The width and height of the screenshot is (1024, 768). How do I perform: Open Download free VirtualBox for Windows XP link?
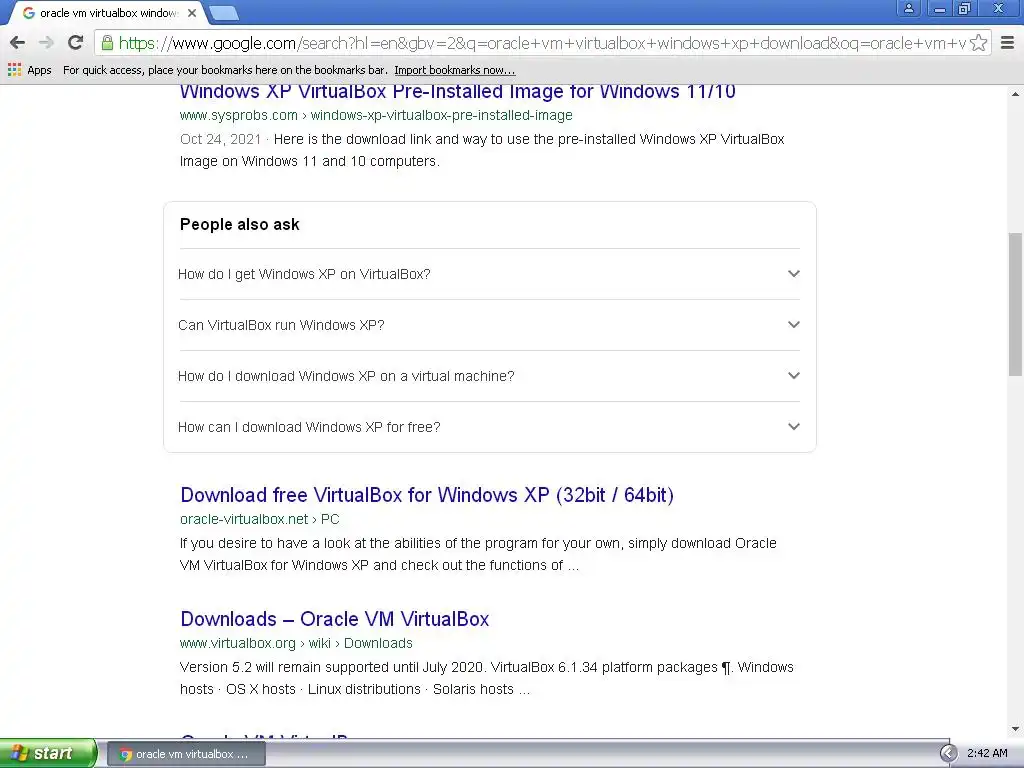427,495
